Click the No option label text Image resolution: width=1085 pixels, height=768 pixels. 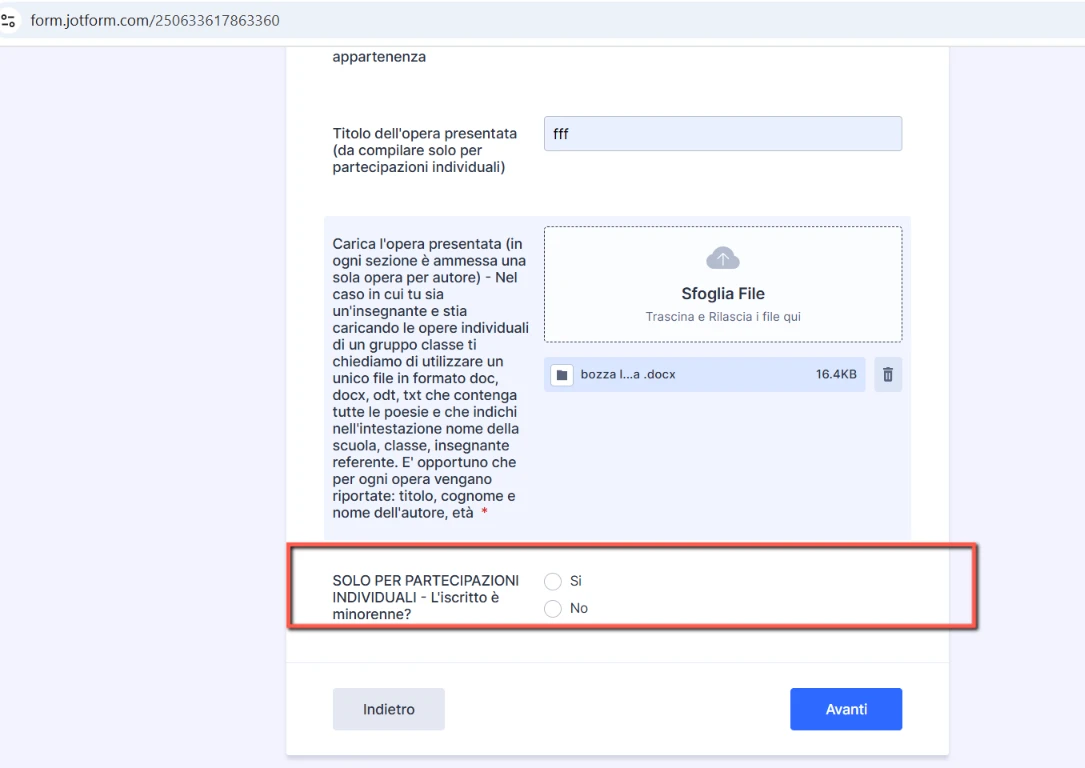click(578, 609)
